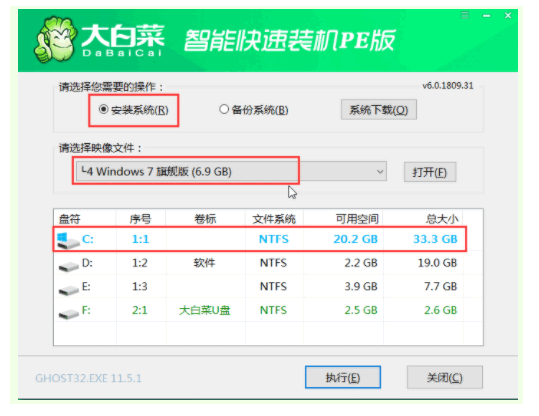Screen dimensions: 539x416
Task: Open the image file dropdown arrow
Action: click(380, 171)
